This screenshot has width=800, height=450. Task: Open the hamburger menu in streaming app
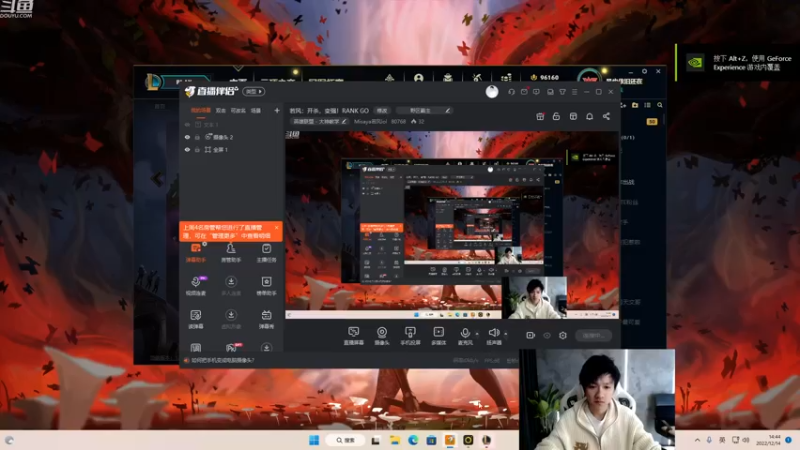(x=574, y=92)
